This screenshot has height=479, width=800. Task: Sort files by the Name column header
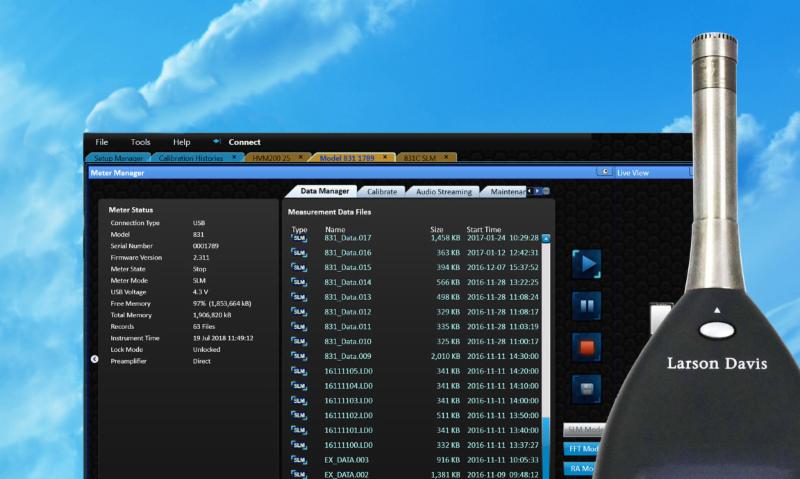point(335,230)
